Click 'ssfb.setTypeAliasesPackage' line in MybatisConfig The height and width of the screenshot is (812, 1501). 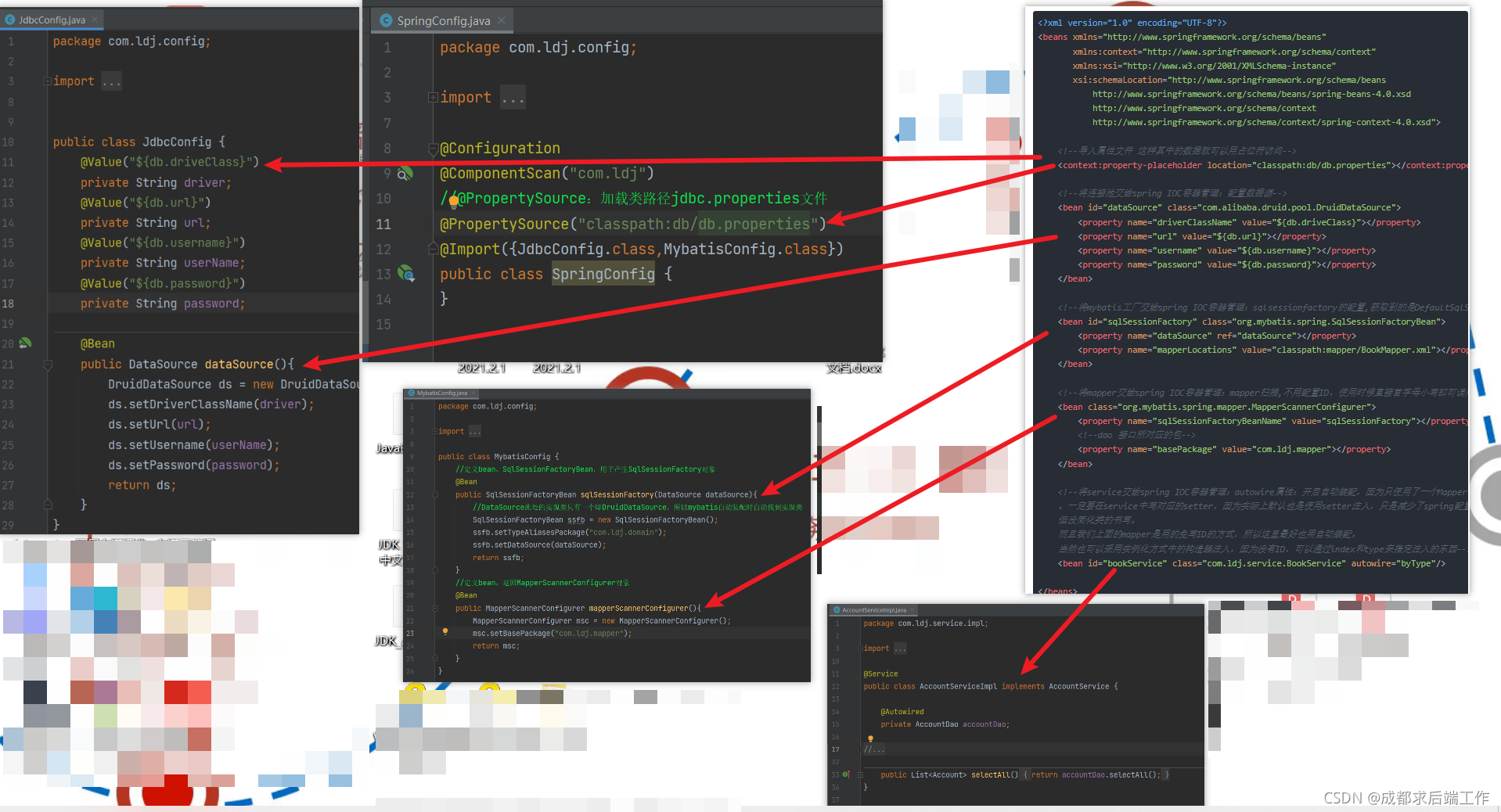click(x=570, y=533)
